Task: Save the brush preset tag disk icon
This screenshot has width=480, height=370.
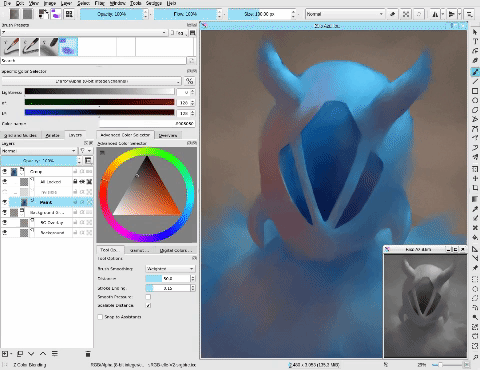Action: point(192,33)
